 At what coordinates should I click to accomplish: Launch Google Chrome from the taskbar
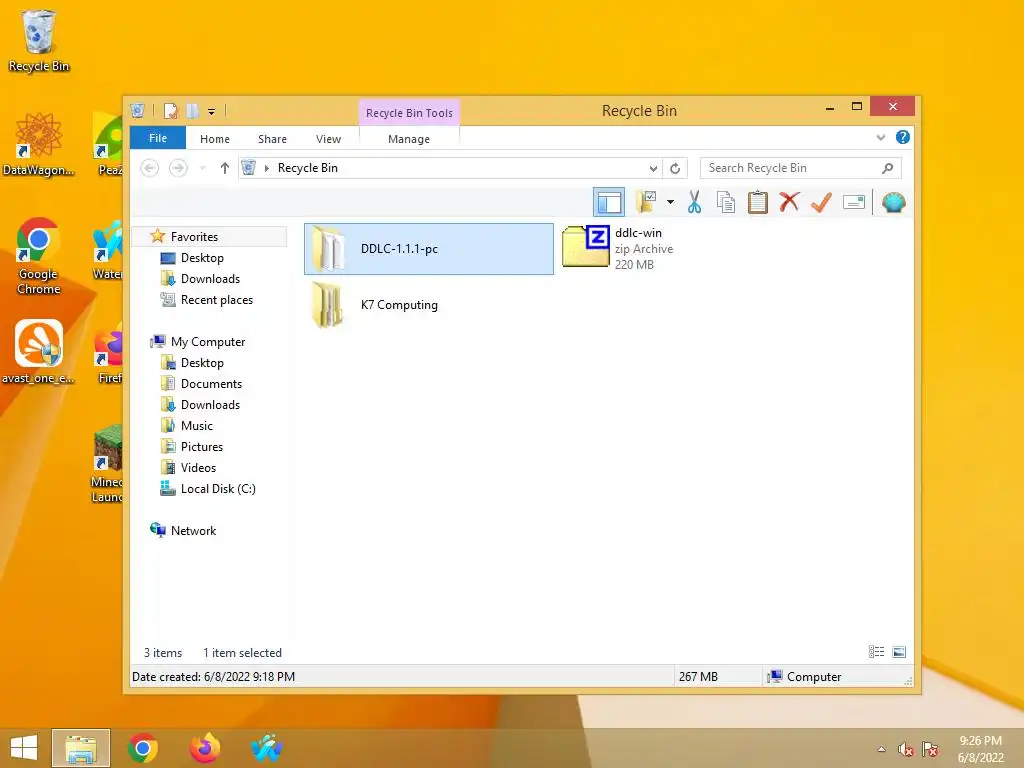click(x=143, y=748)
